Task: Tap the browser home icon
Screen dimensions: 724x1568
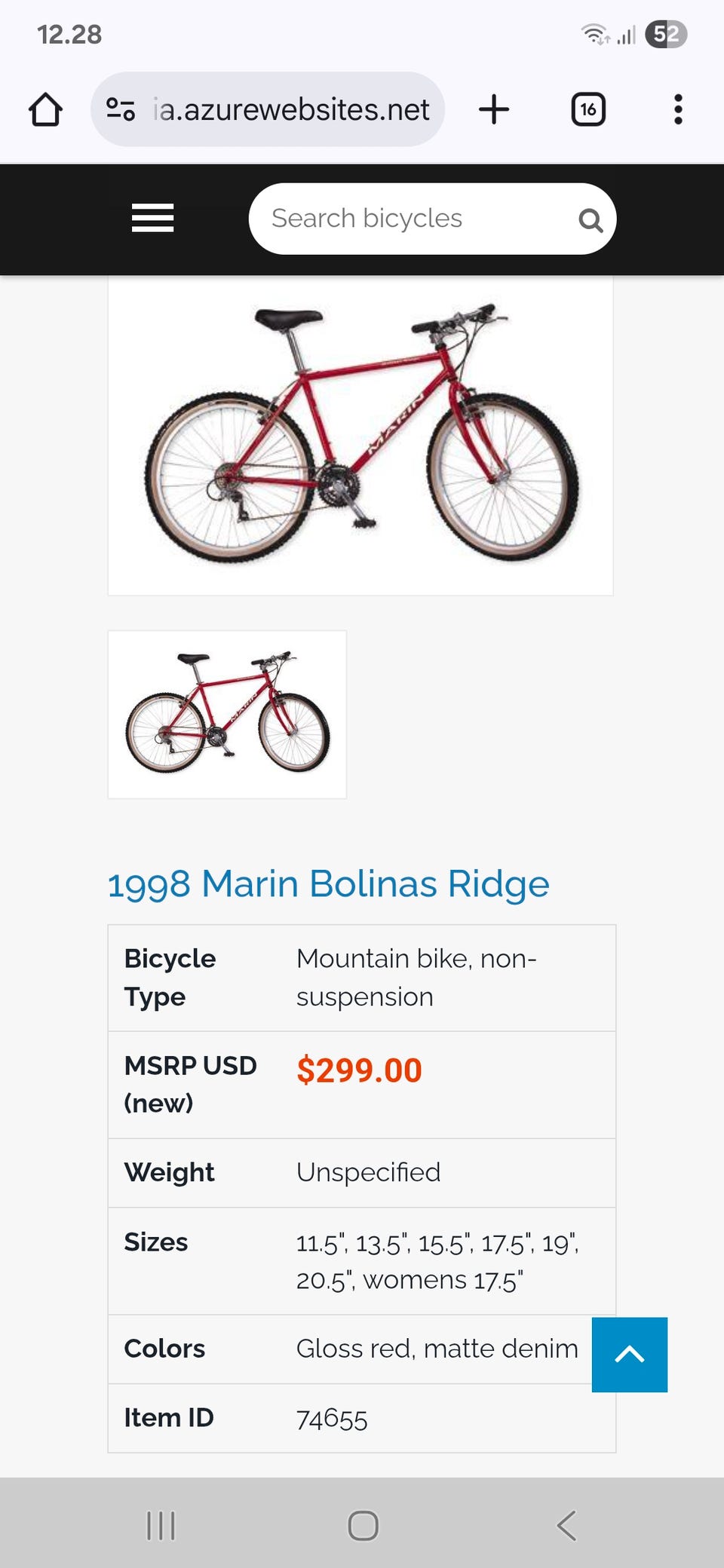Action: [x=45, y=110]
